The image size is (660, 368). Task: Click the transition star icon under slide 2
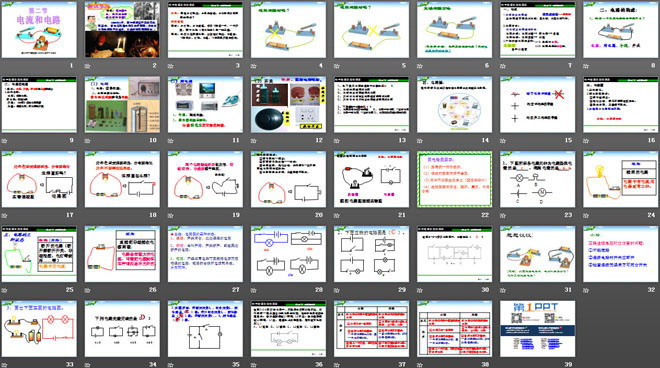coord(88,66)
